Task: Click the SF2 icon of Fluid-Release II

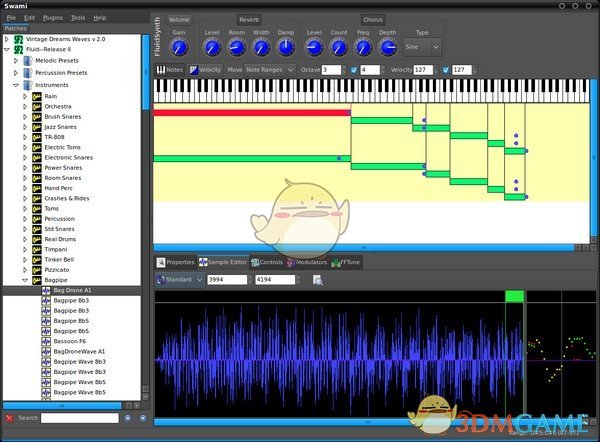Action: click(x=18, y=50)
